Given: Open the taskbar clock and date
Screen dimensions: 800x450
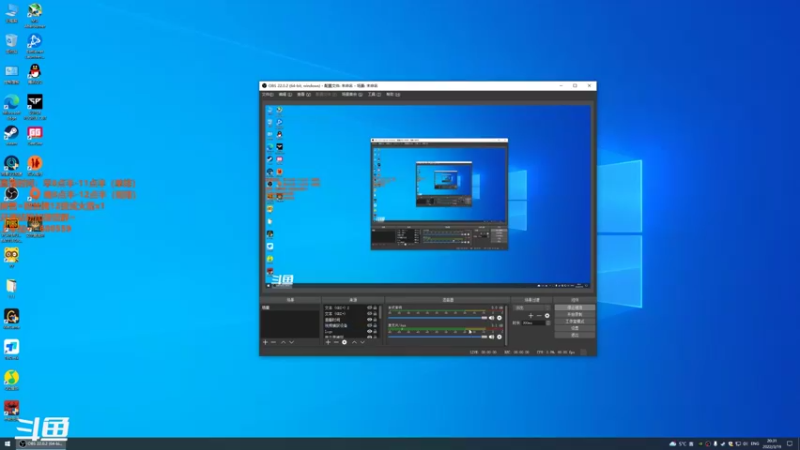Looking at the screenshot, I should coord(772,444).
